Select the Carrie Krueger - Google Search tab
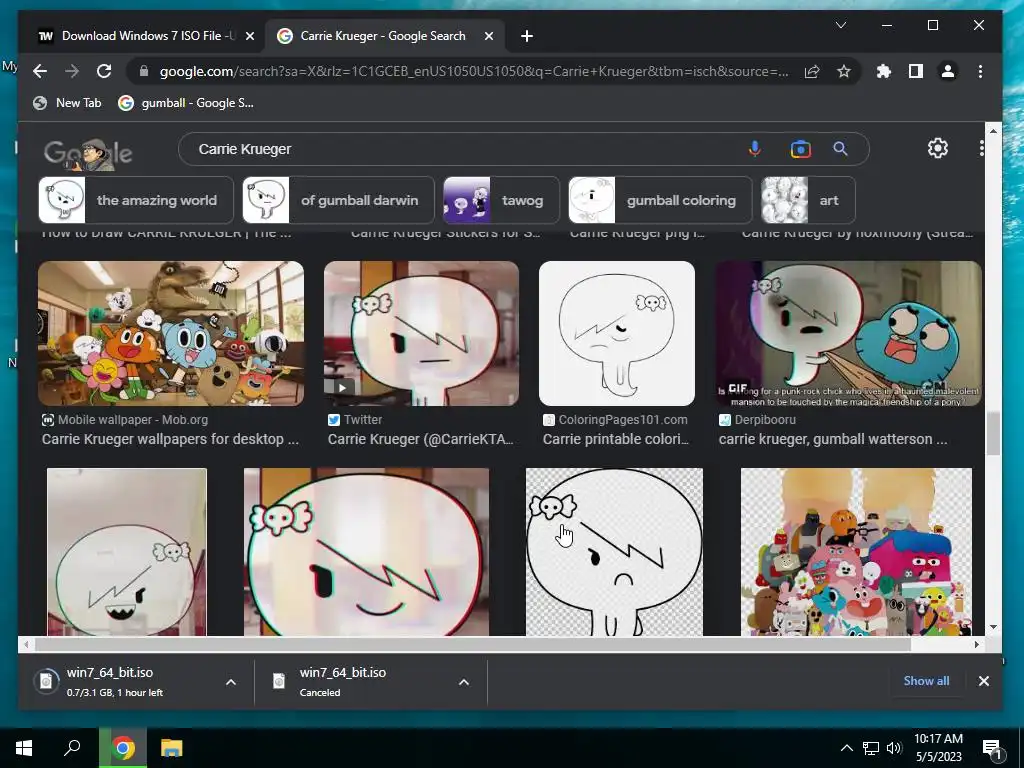Viewport: 1024px width, 768px height. 384,36
